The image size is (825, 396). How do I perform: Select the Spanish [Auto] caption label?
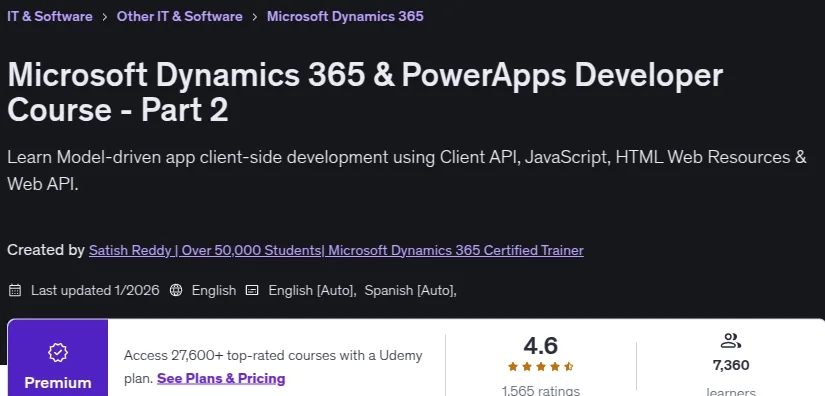410,290
